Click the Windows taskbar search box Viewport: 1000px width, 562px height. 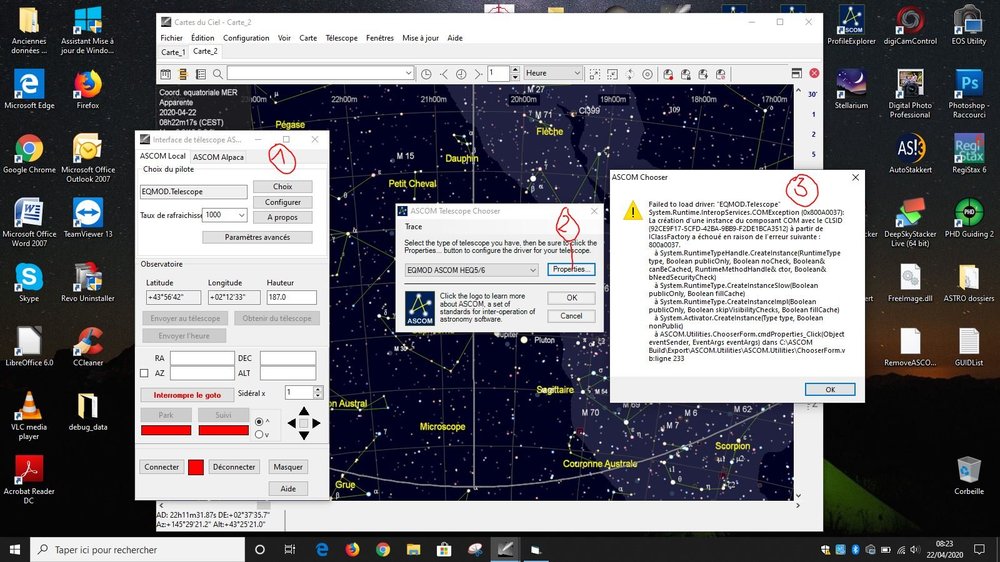pos(137,549)
